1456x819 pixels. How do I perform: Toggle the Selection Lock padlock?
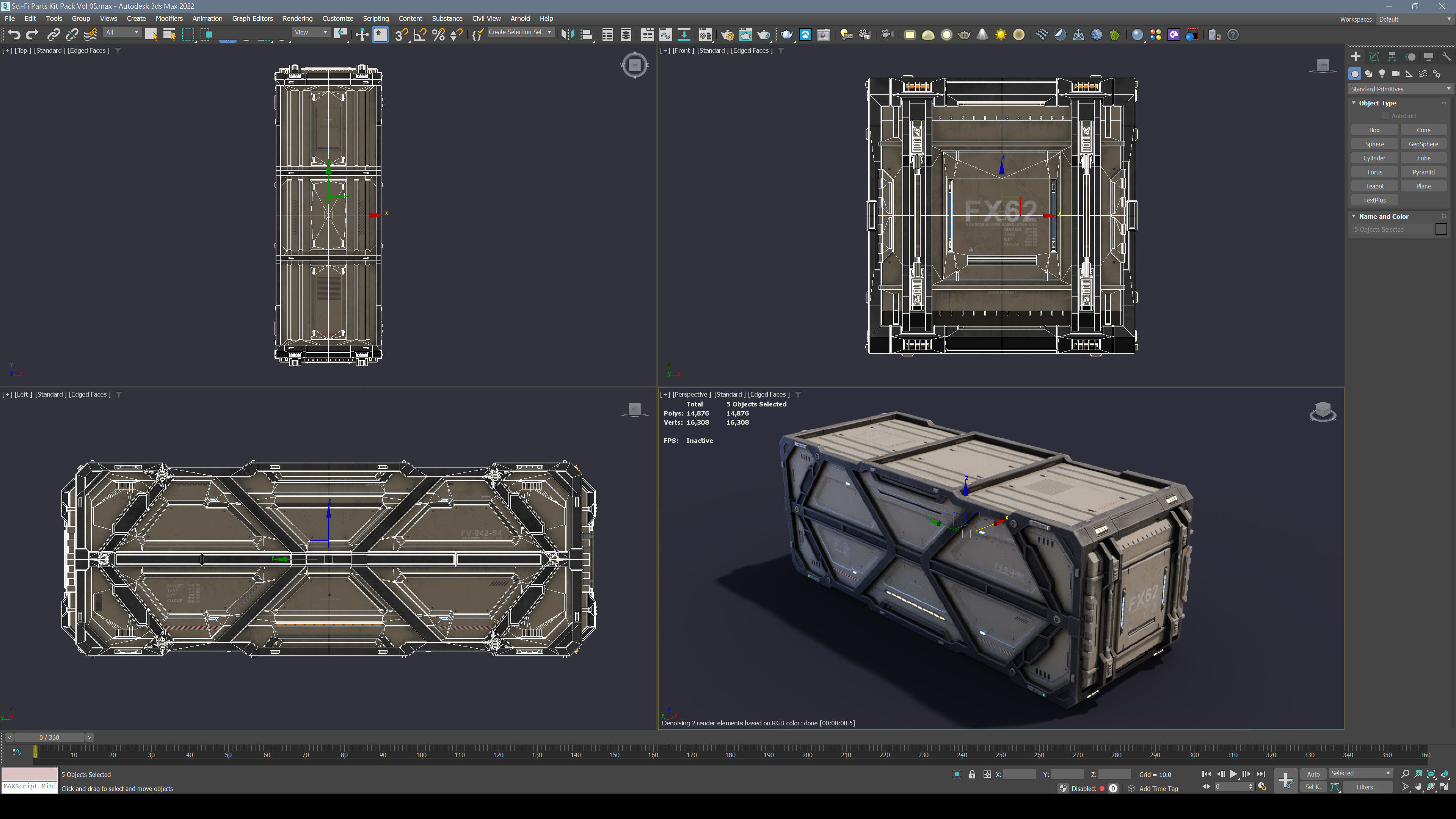pyautogui.click(x=972, y=774)
